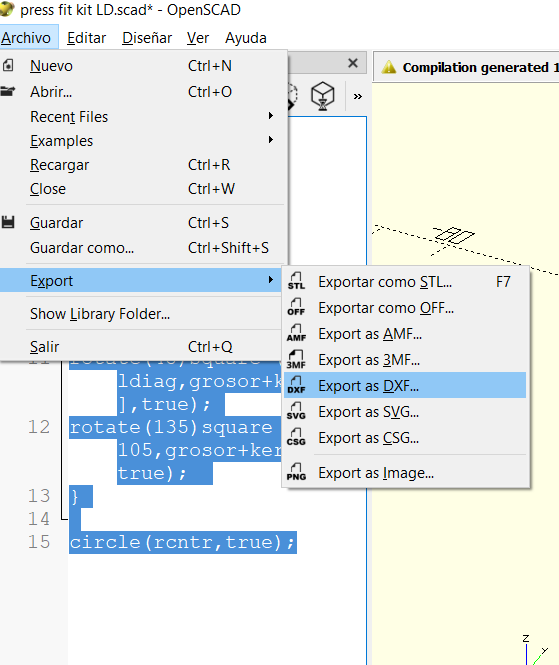Open the Ver menu

198,38
